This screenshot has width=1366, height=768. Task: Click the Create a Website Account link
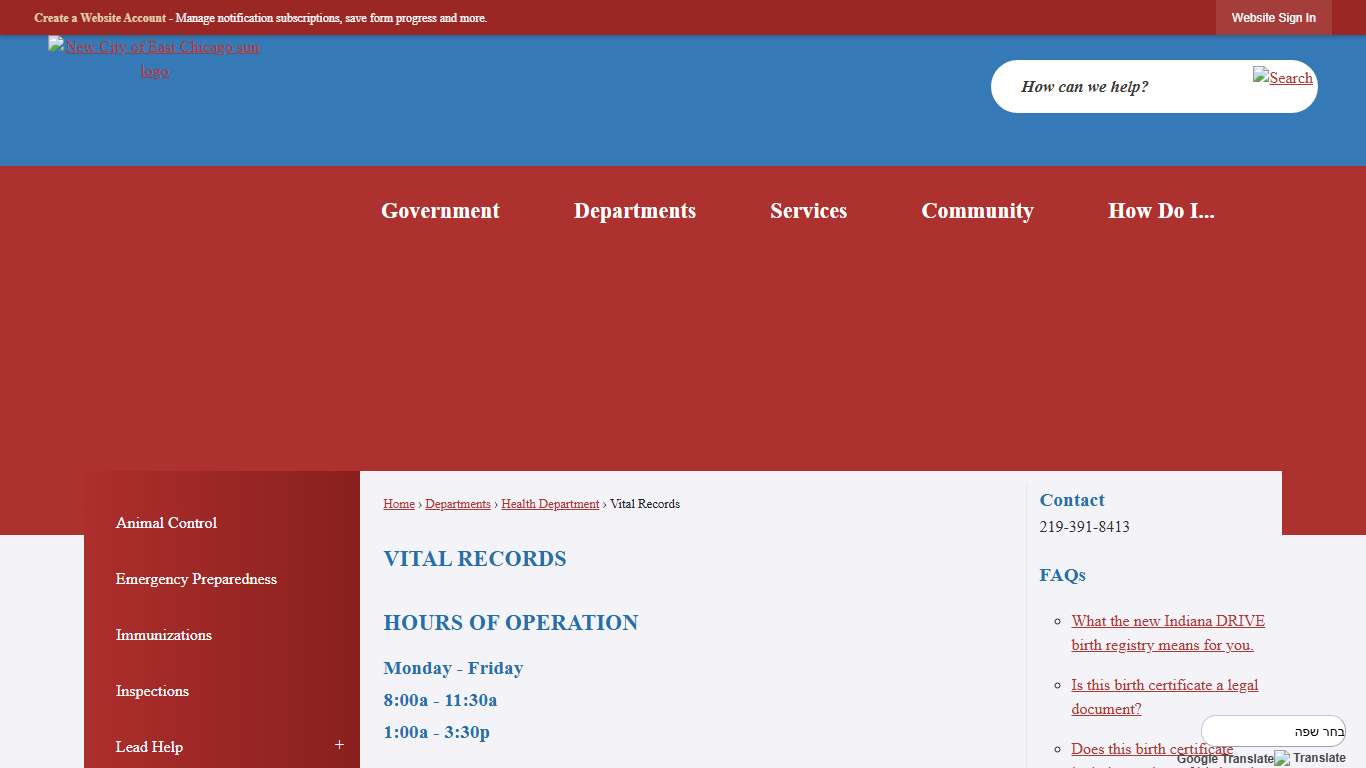(100, 18)
